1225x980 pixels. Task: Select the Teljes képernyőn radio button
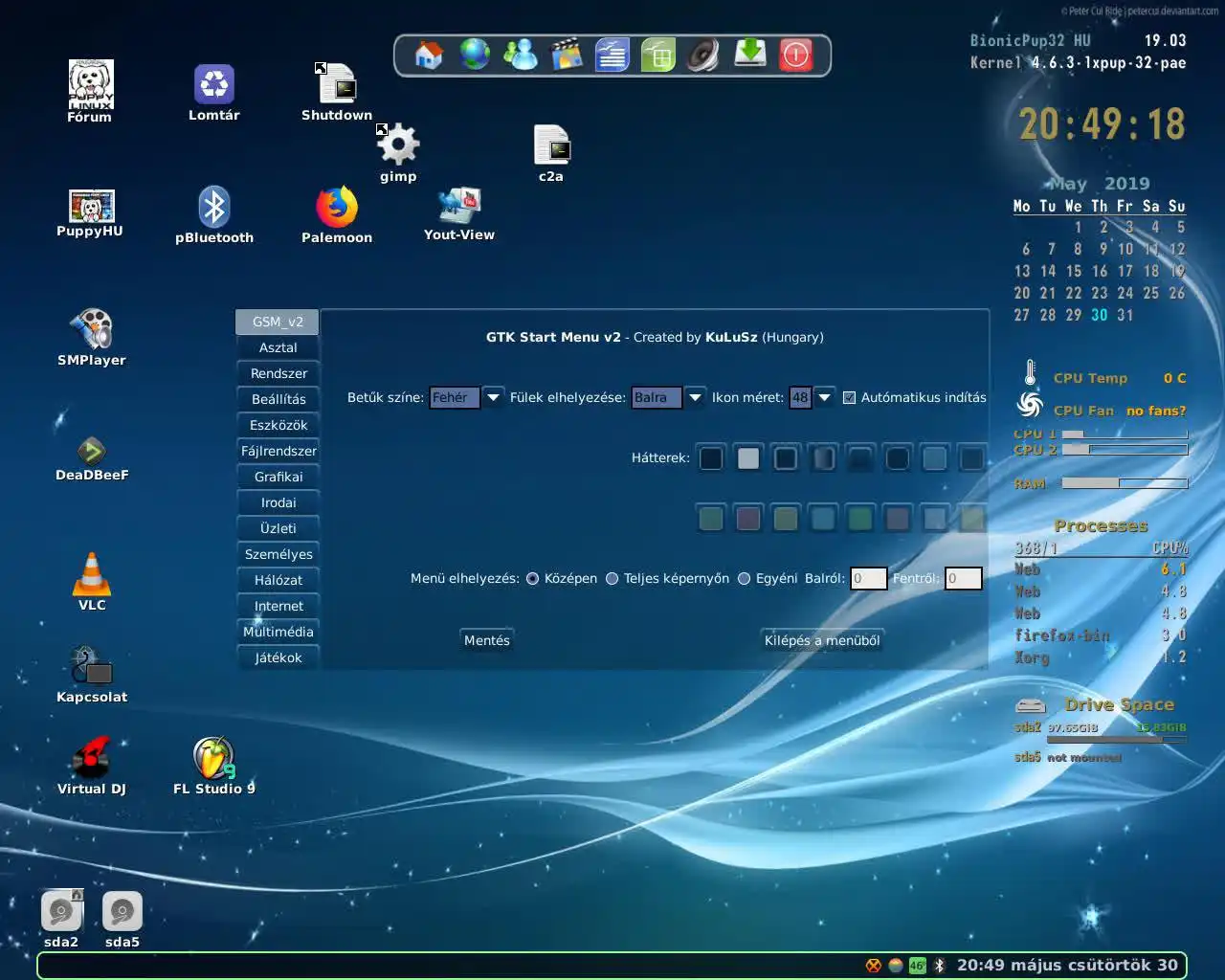(612, 578)
